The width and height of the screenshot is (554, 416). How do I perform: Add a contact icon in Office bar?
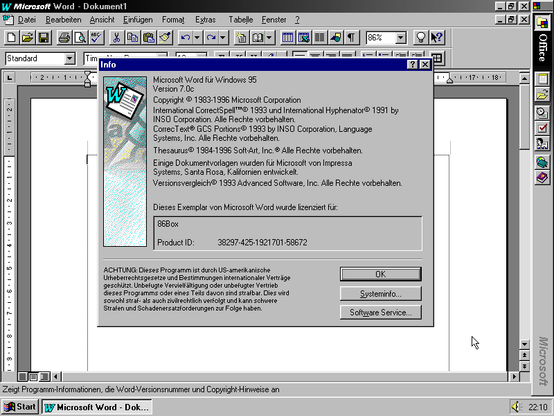pos(542,143)
